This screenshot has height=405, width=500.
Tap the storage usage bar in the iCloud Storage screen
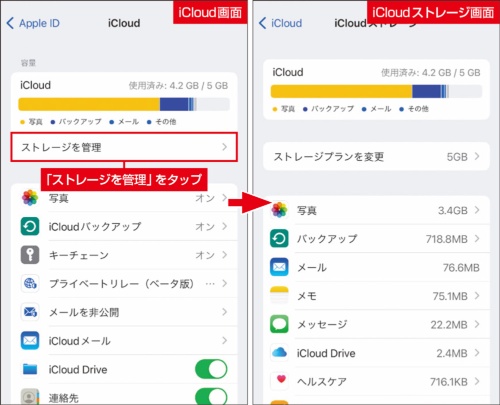coord(376,91)
